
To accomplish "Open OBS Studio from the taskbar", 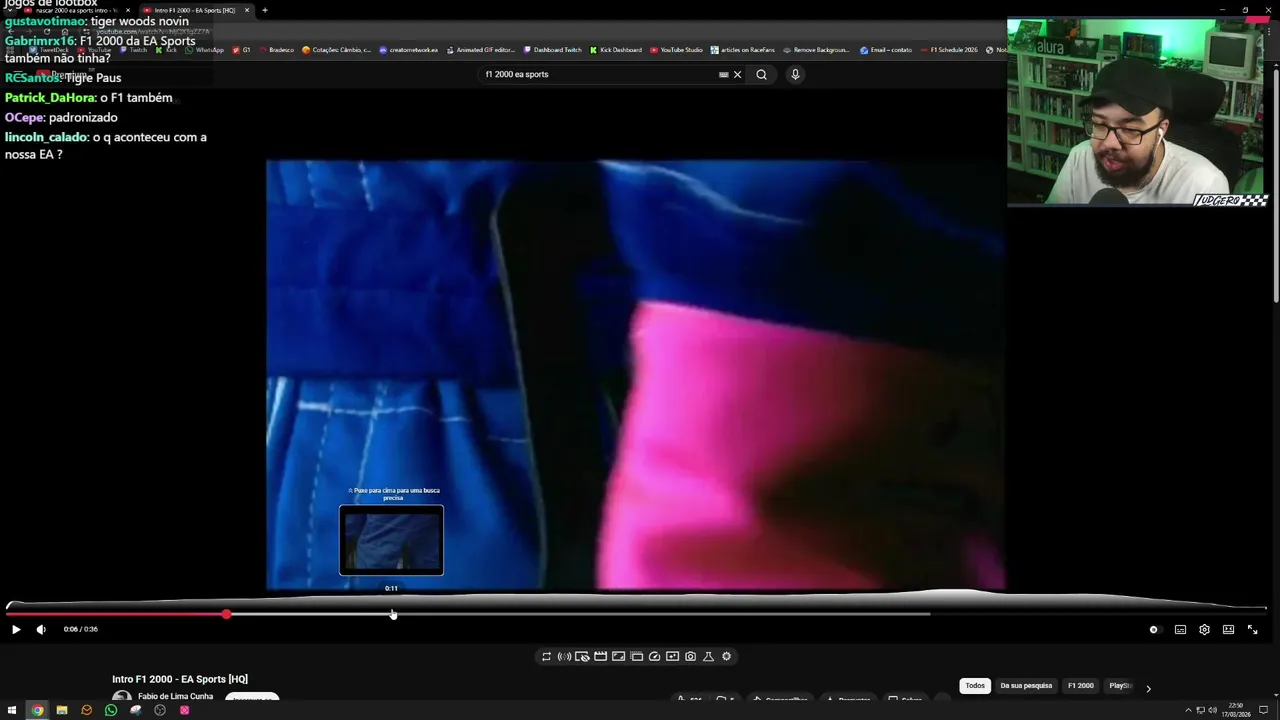I will click(x=160, y=710).
